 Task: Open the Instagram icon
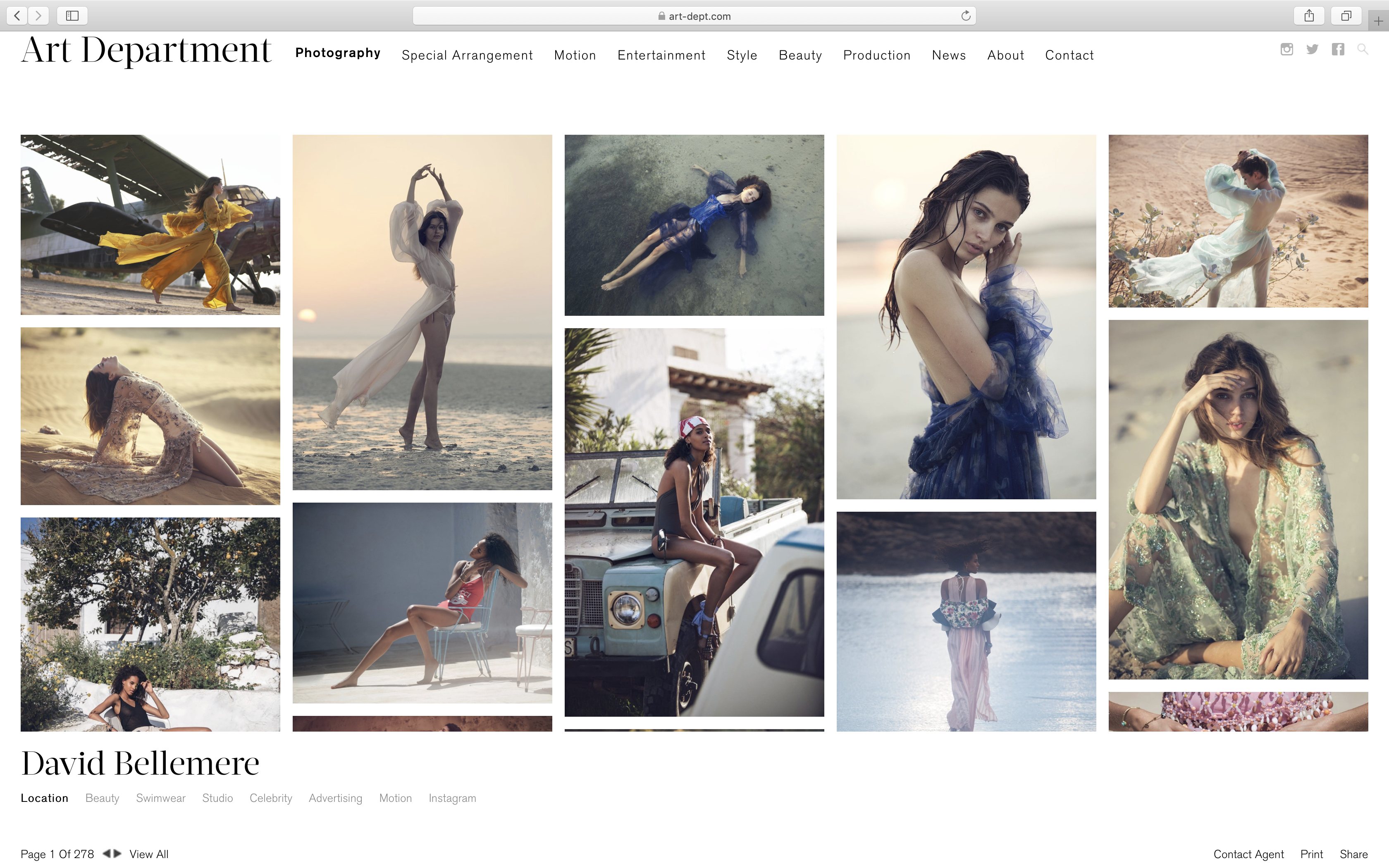(1287, 49)
